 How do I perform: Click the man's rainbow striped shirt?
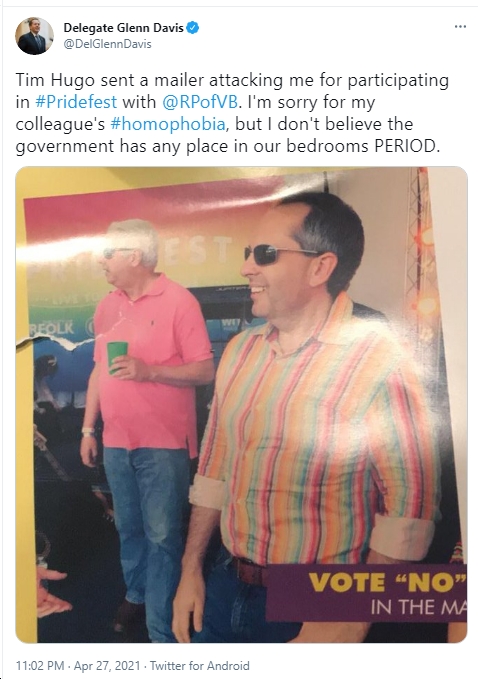coord(320,433)
